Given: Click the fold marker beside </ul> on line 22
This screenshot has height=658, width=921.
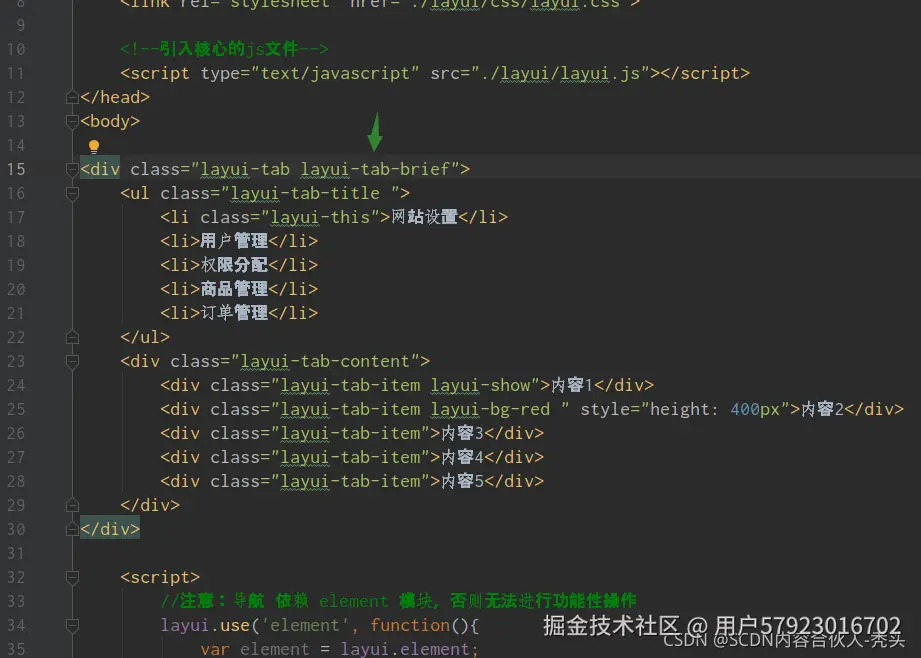Looking at the screenshot, I should coord(71,337).
